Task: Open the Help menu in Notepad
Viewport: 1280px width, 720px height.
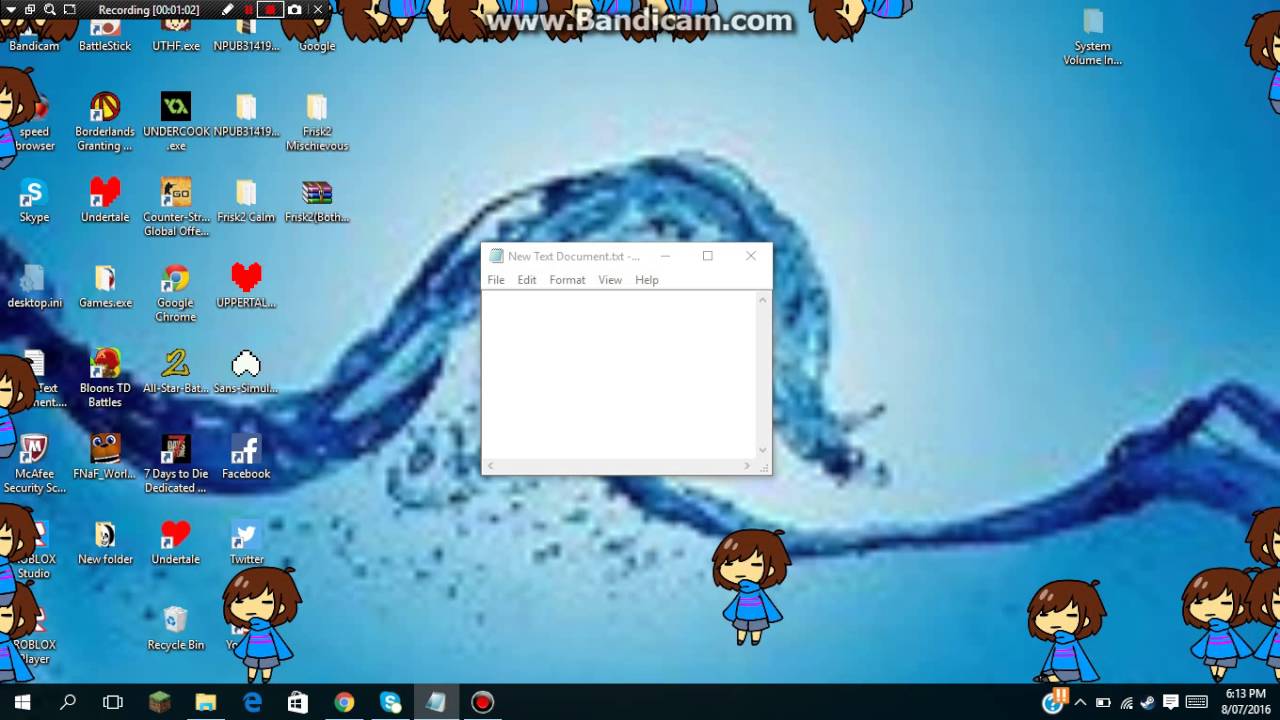Action: pyautogui.click(x=647, y=280)
